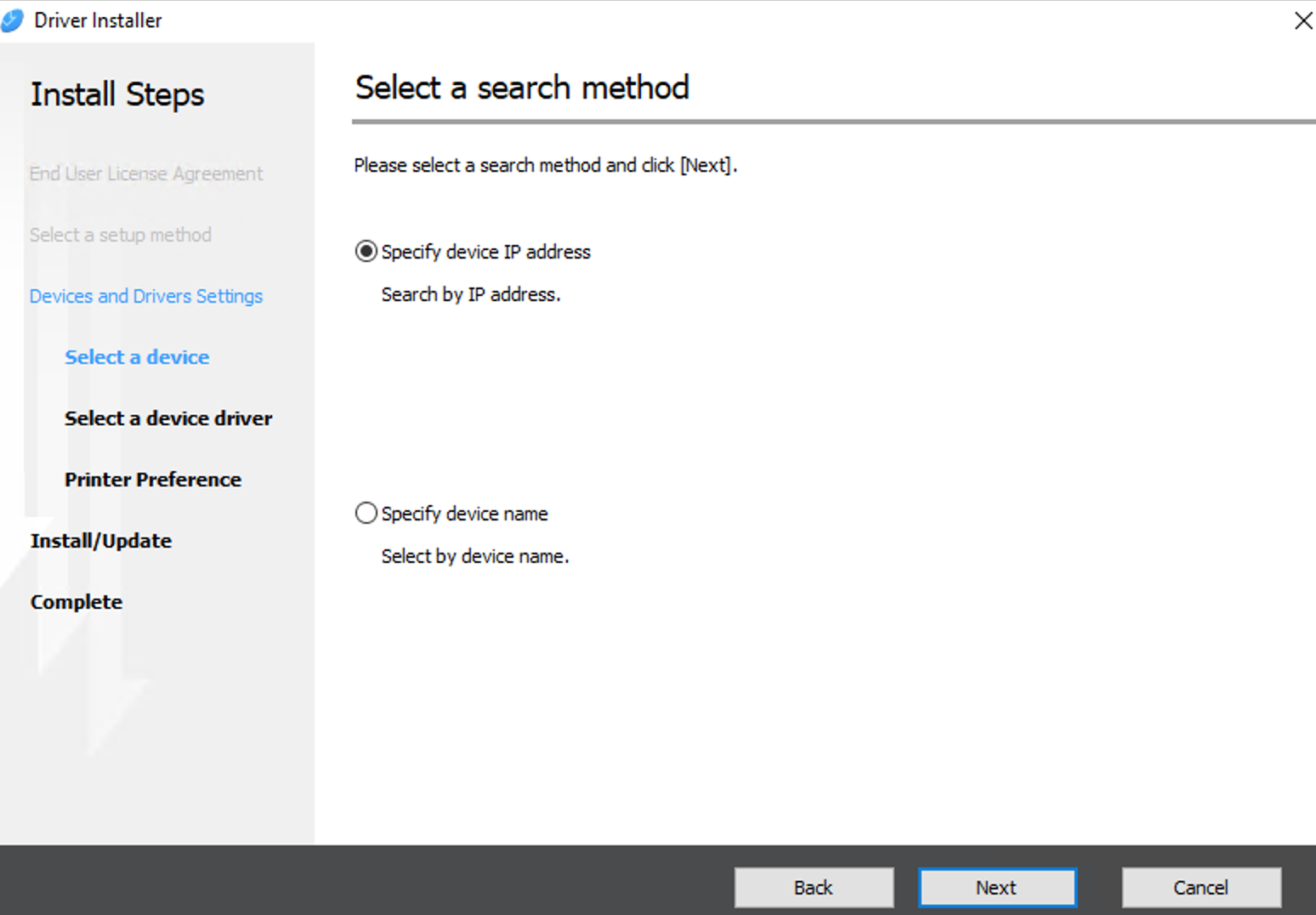The width and height of the screenshot is (1316, 915).
Task: Open the Devices and Drivers Settings step
Action: click(146, 296)
